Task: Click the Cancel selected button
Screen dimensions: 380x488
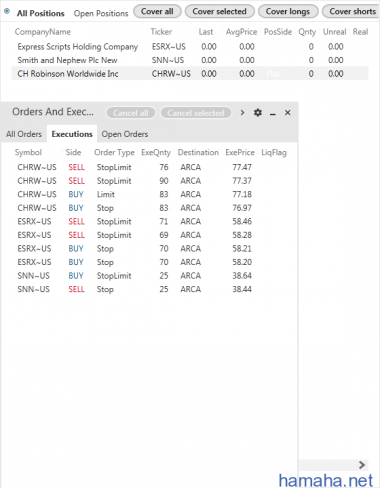Action: [x=196, y=113]
